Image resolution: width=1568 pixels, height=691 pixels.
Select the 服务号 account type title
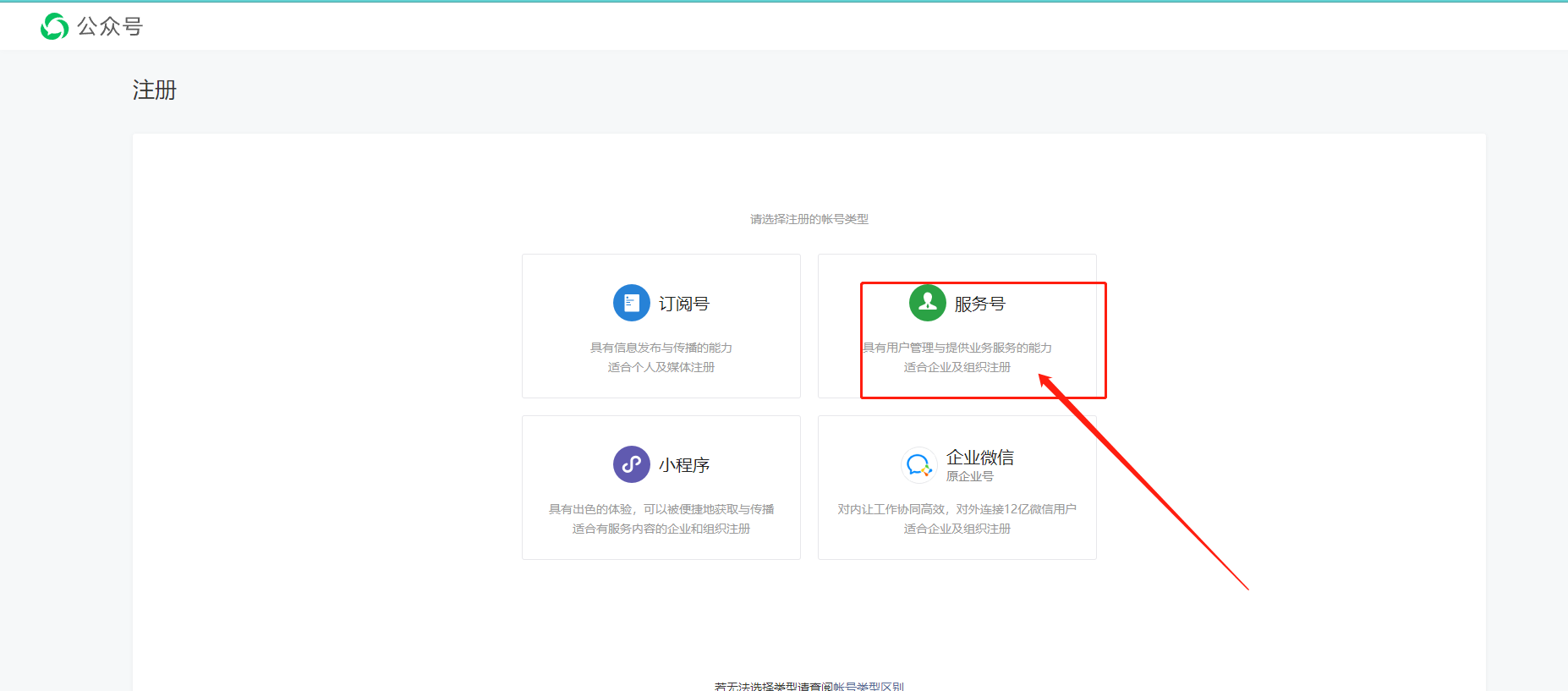coord(980,304)
